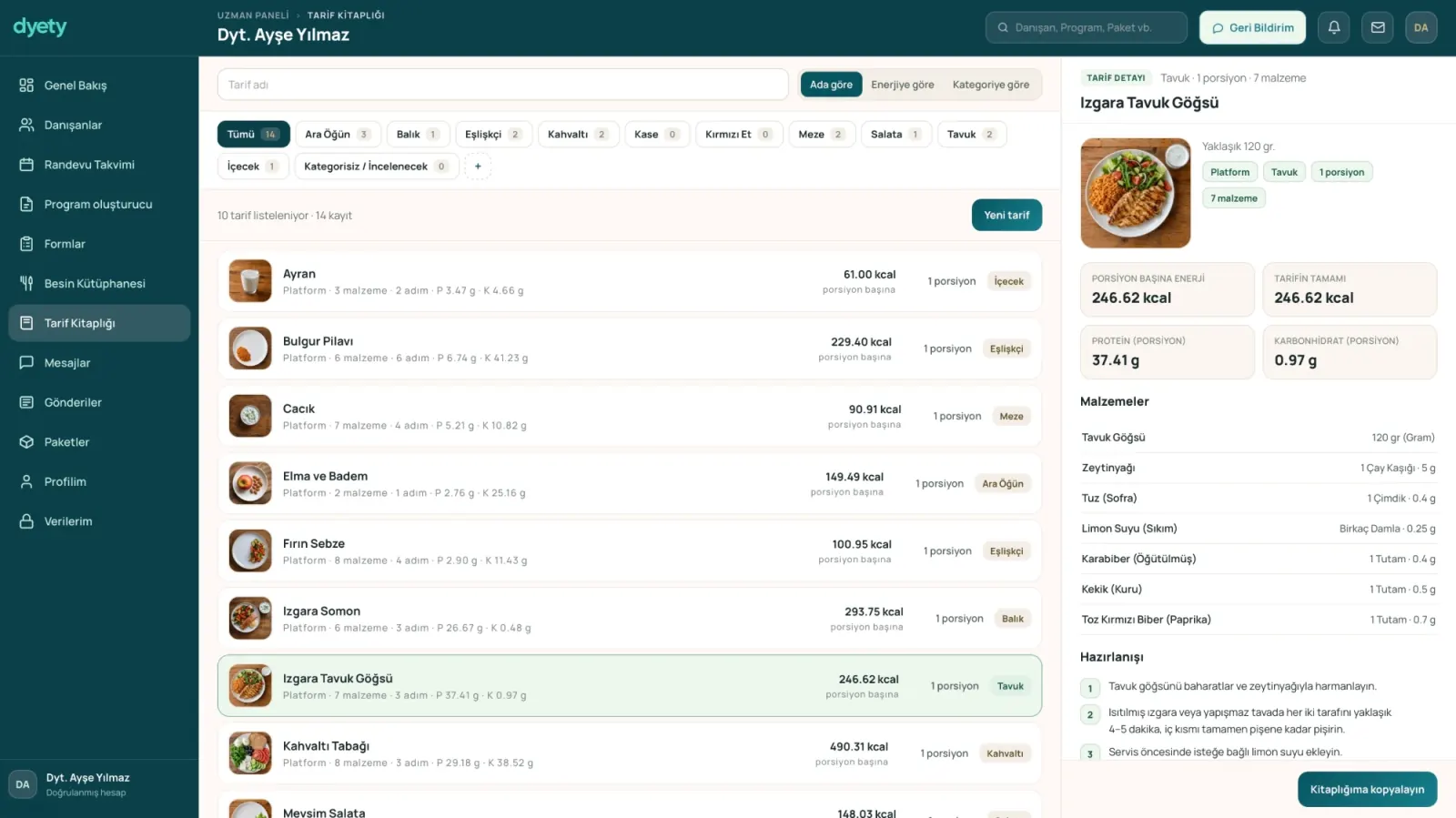This screenshot has height=818, width=1456.
Task: Go to Uzman Paneli breadcrumb
Action: pyautogui.click(x=253, y=15)
